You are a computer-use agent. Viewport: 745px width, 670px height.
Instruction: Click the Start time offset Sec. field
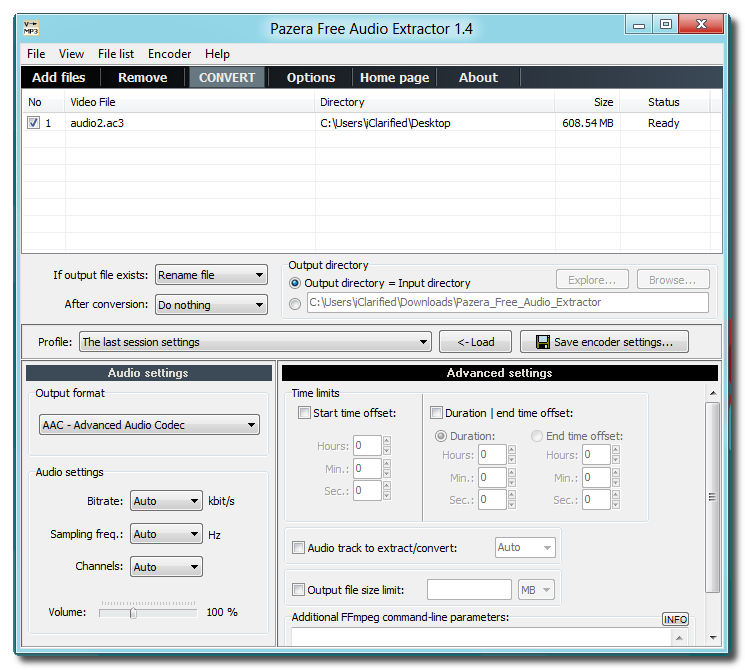(x=367, y=490)
